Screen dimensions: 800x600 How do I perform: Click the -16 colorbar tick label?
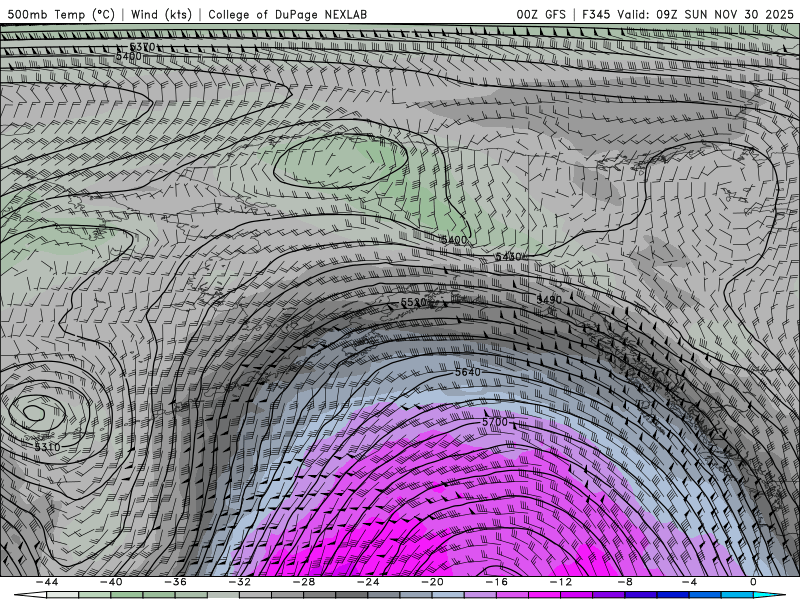[496, 582]
